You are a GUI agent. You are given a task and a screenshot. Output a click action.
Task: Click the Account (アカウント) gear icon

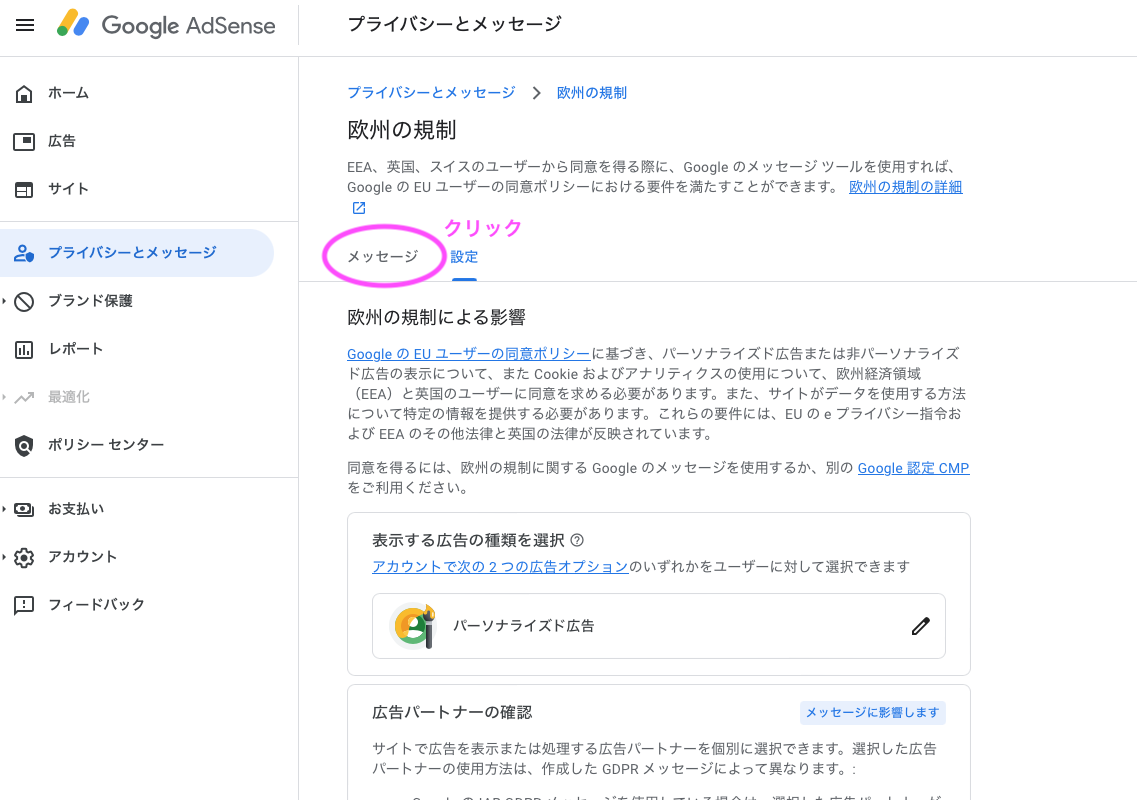[24, 558]
